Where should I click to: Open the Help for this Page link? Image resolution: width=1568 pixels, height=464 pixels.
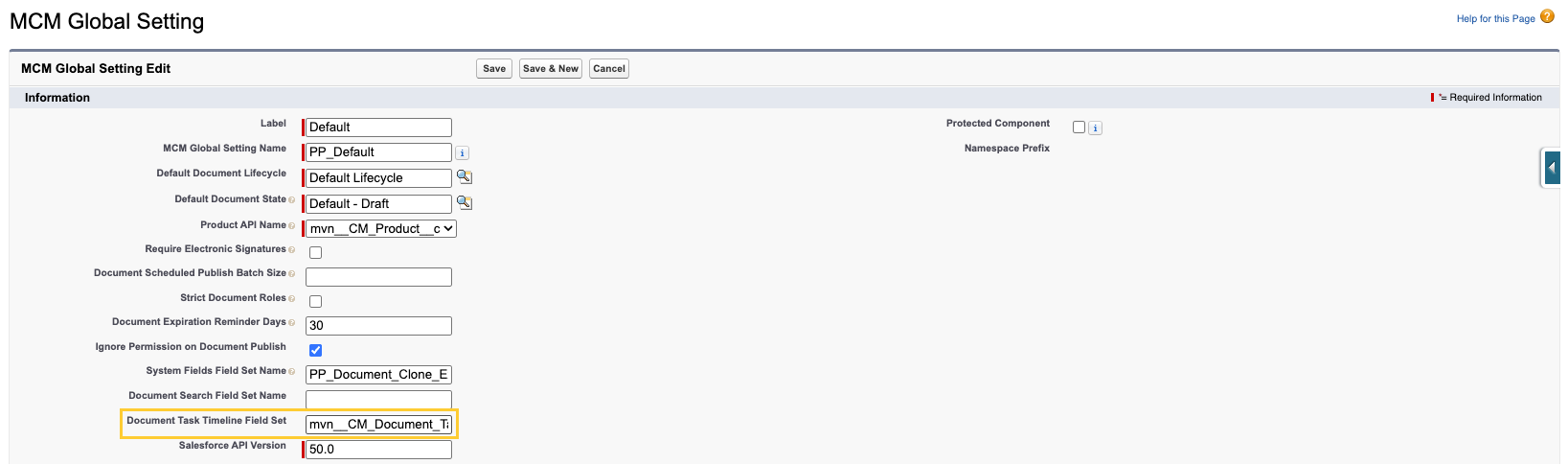click(1495, 18)
